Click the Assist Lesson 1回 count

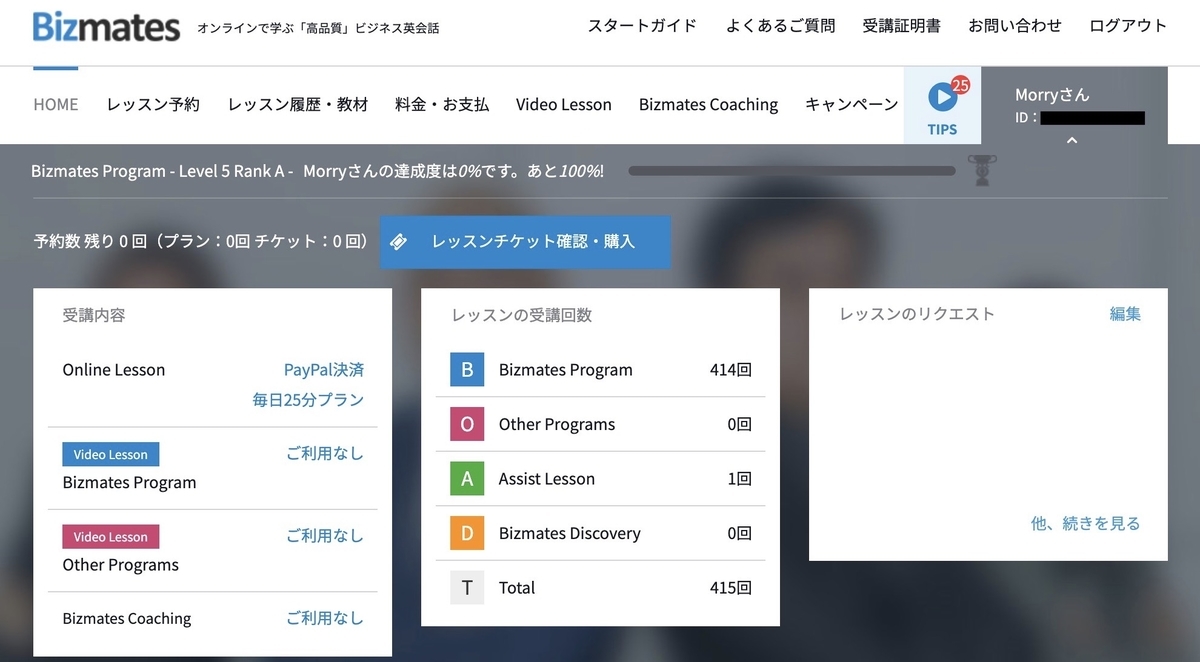coord(739,478)
